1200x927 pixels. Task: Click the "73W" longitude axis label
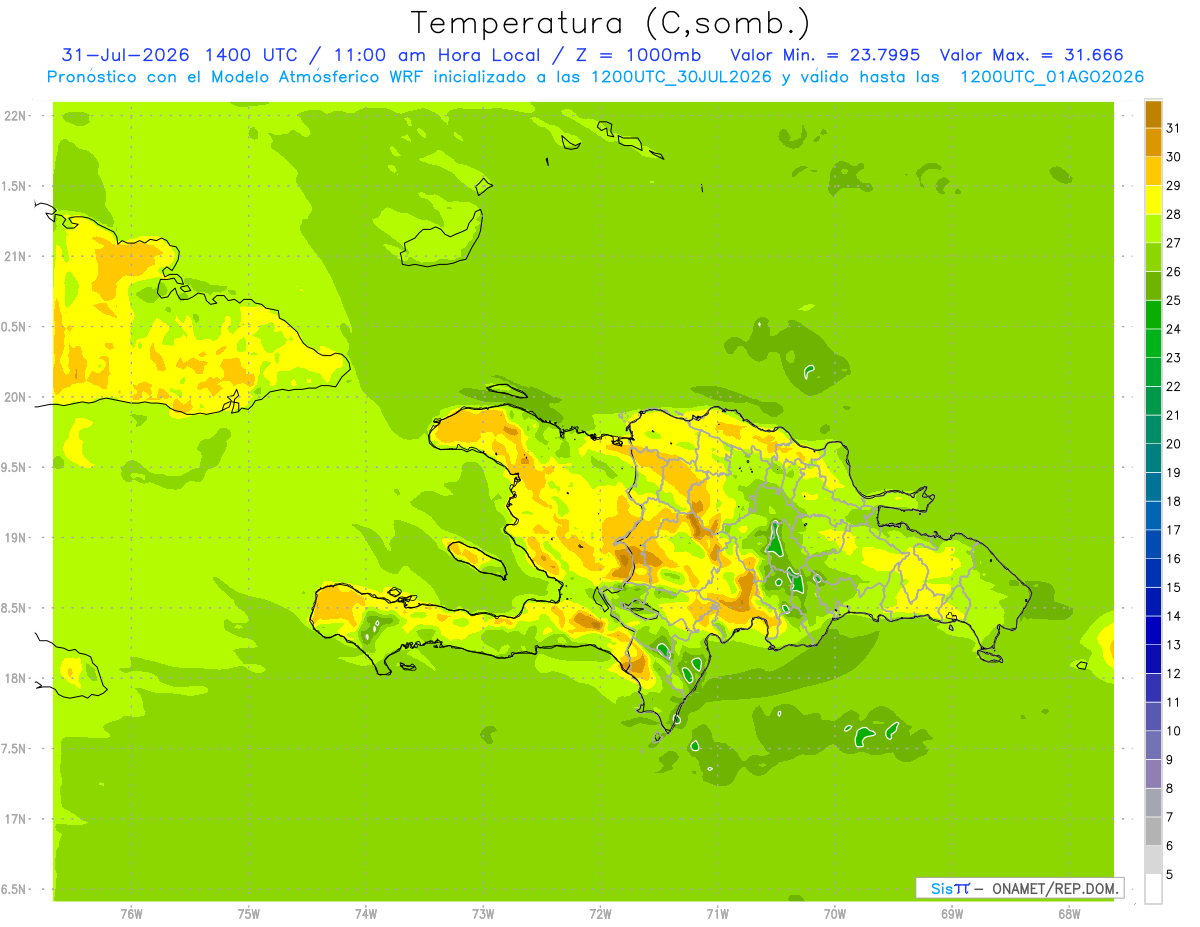tap(483, 913)
